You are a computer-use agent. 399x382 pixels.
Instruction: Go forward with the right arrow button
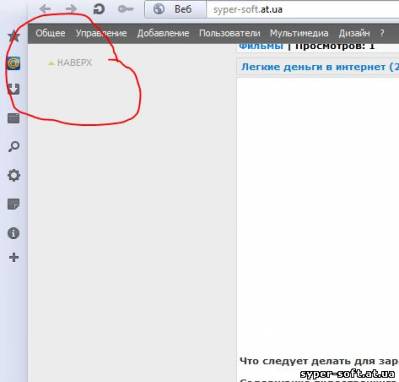(x=71, y=8)
